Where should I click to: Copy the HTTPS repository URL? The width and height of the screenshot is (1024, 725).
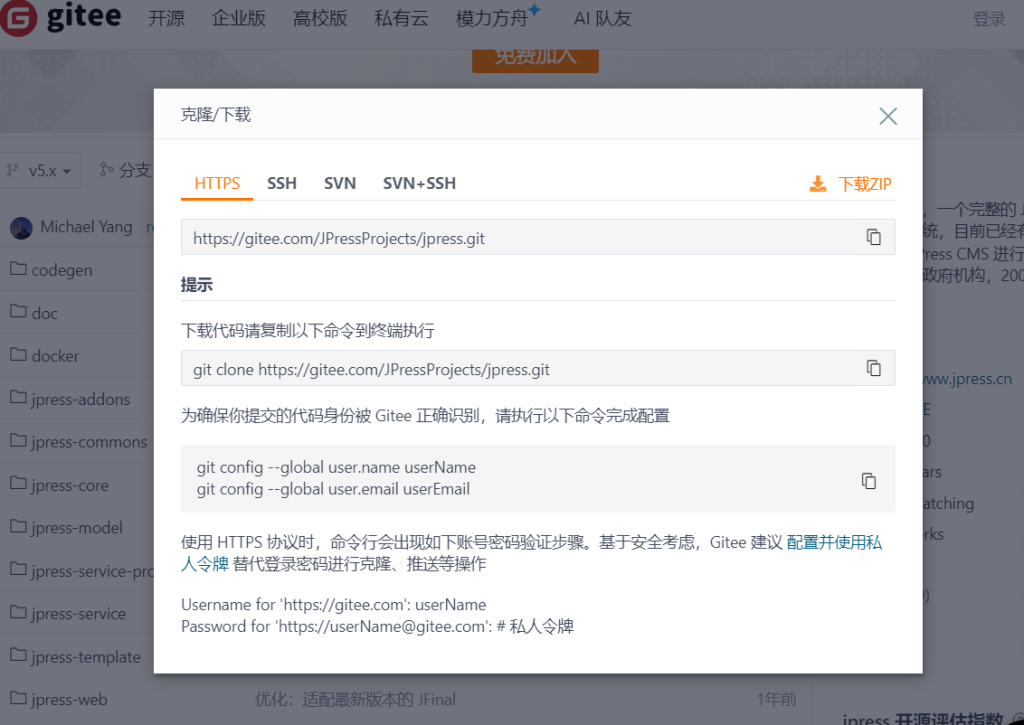(873, 237)
